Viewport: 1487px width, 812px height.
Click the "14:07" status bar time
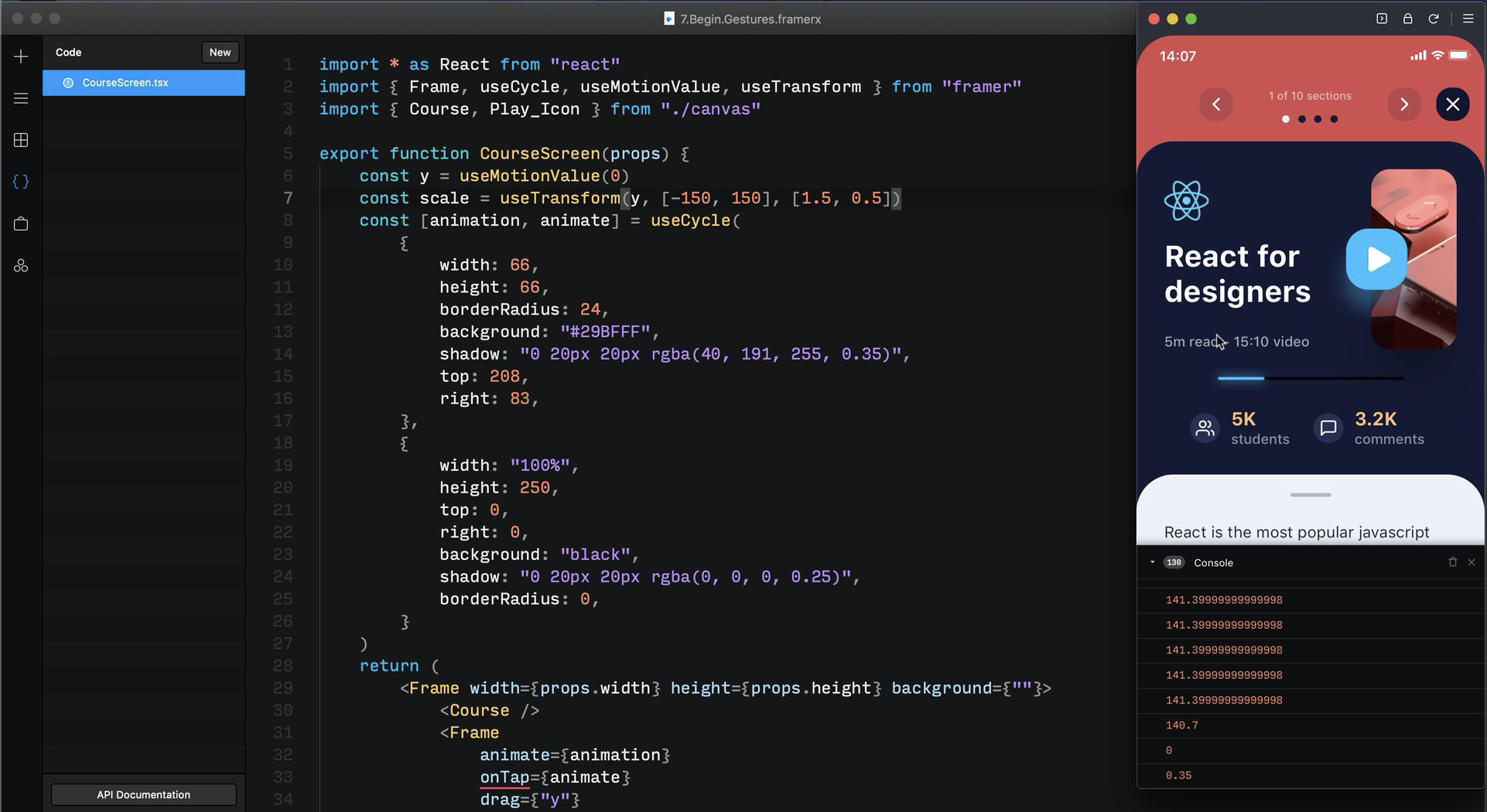pos(1178,56)
